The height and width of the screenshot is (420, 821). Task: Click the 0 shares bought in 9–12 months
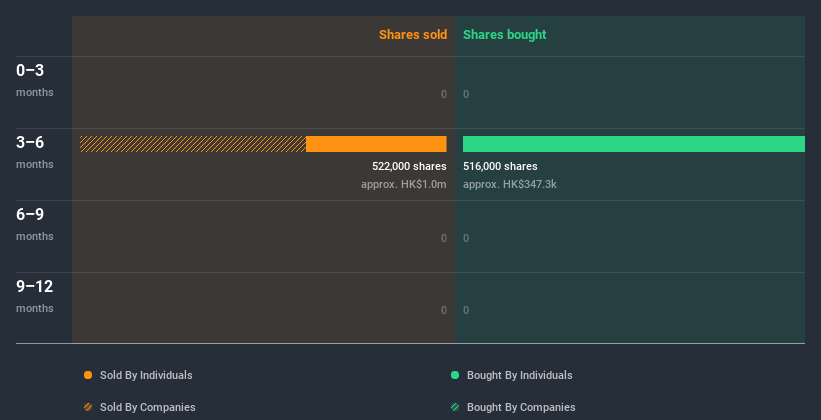coord(466,310)
